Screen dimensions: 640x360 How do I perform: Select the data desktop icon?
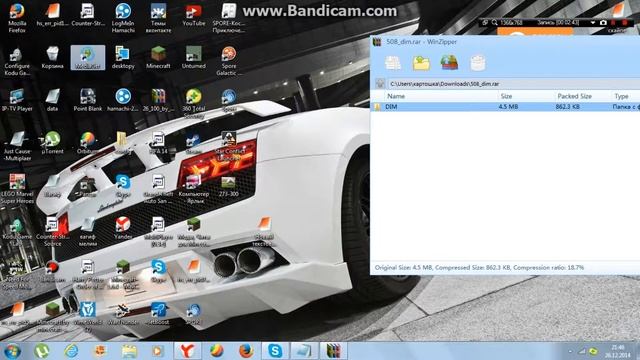coord(52,100)
